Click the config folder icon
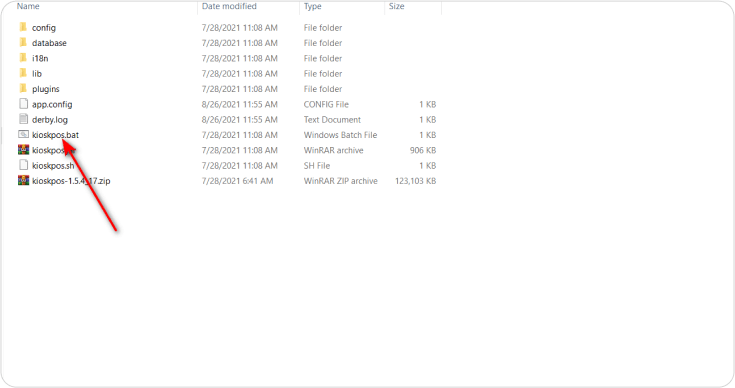The width and height of the screenshot is (735, 388). (x=23, y=27)
